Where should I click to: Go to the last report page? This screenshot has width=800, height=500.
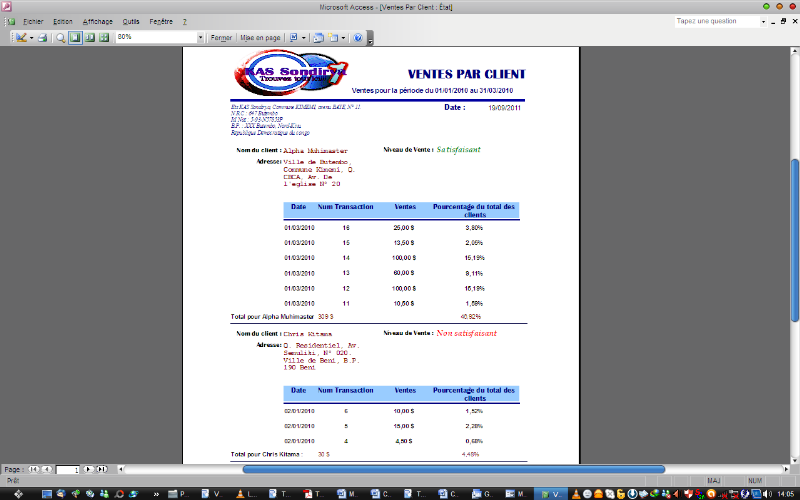point(102,469)
